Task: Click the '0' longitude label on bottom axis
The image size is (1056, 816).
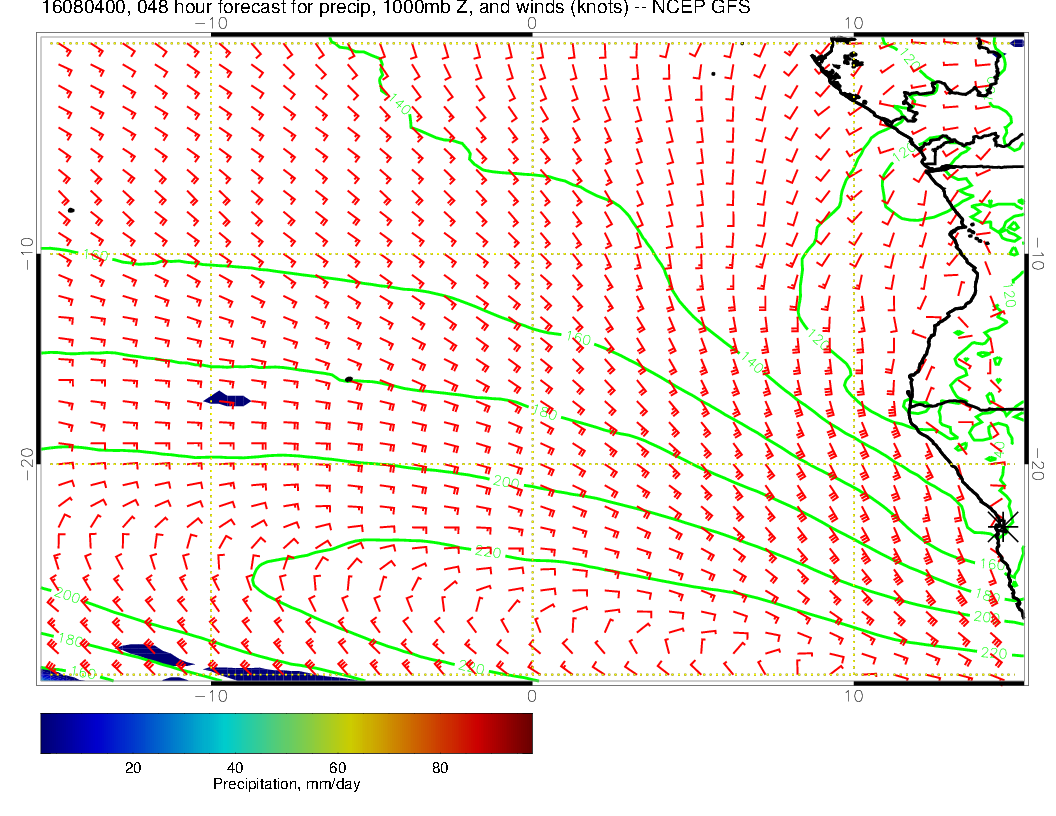Action: 532,696
